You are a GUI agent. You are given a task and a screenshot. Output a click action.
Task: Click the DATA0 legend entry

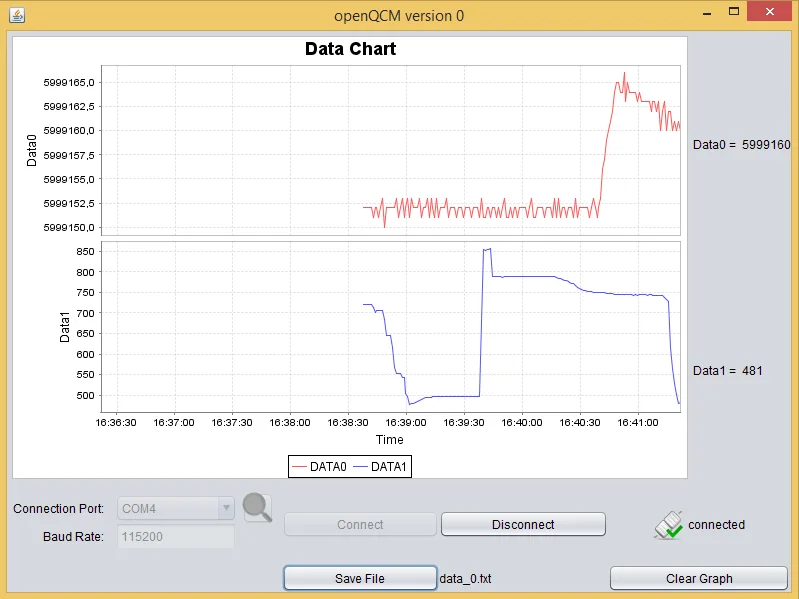(319, 467)
